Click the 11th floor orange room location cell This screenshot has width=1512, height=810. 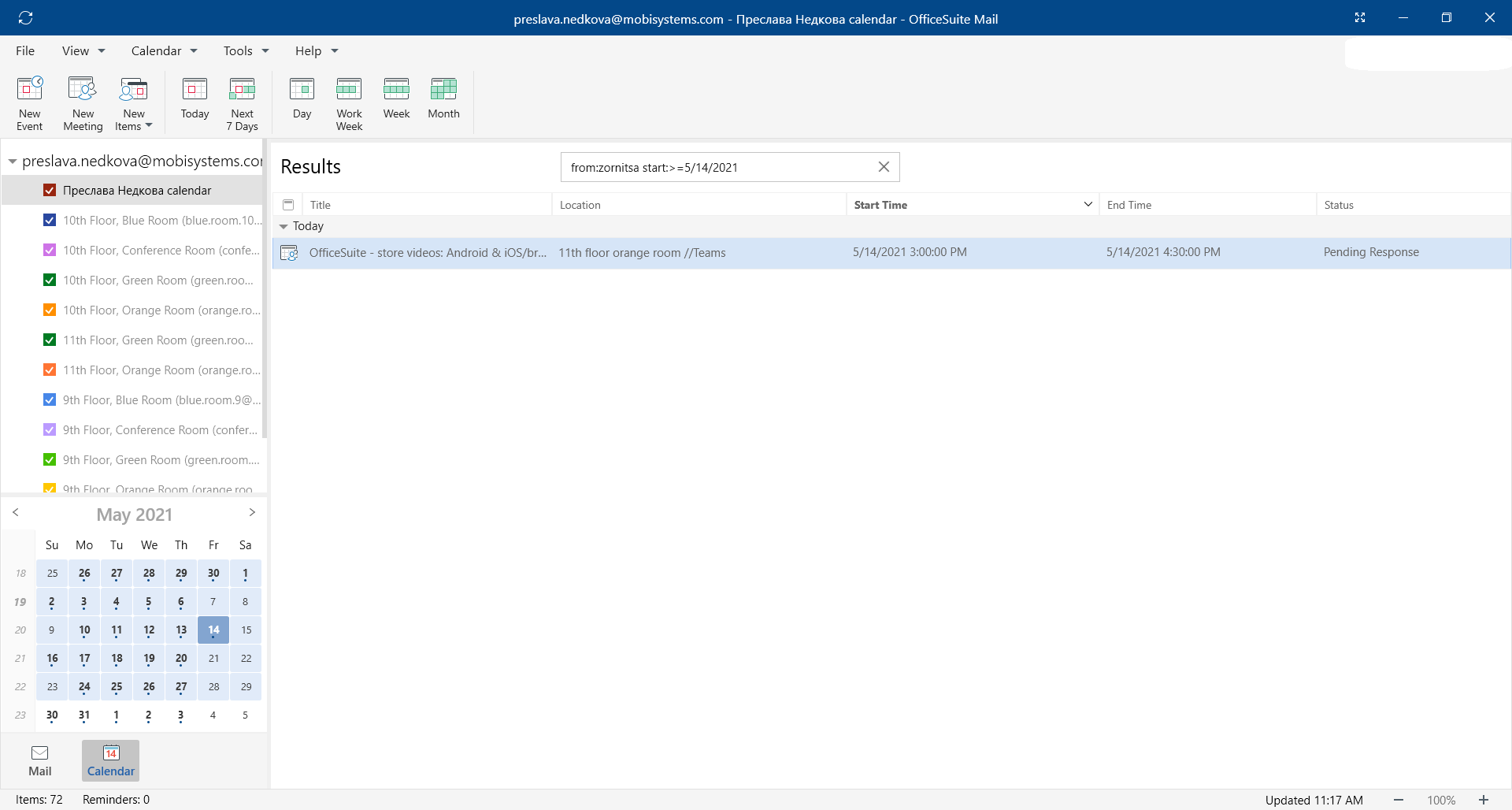642,253
